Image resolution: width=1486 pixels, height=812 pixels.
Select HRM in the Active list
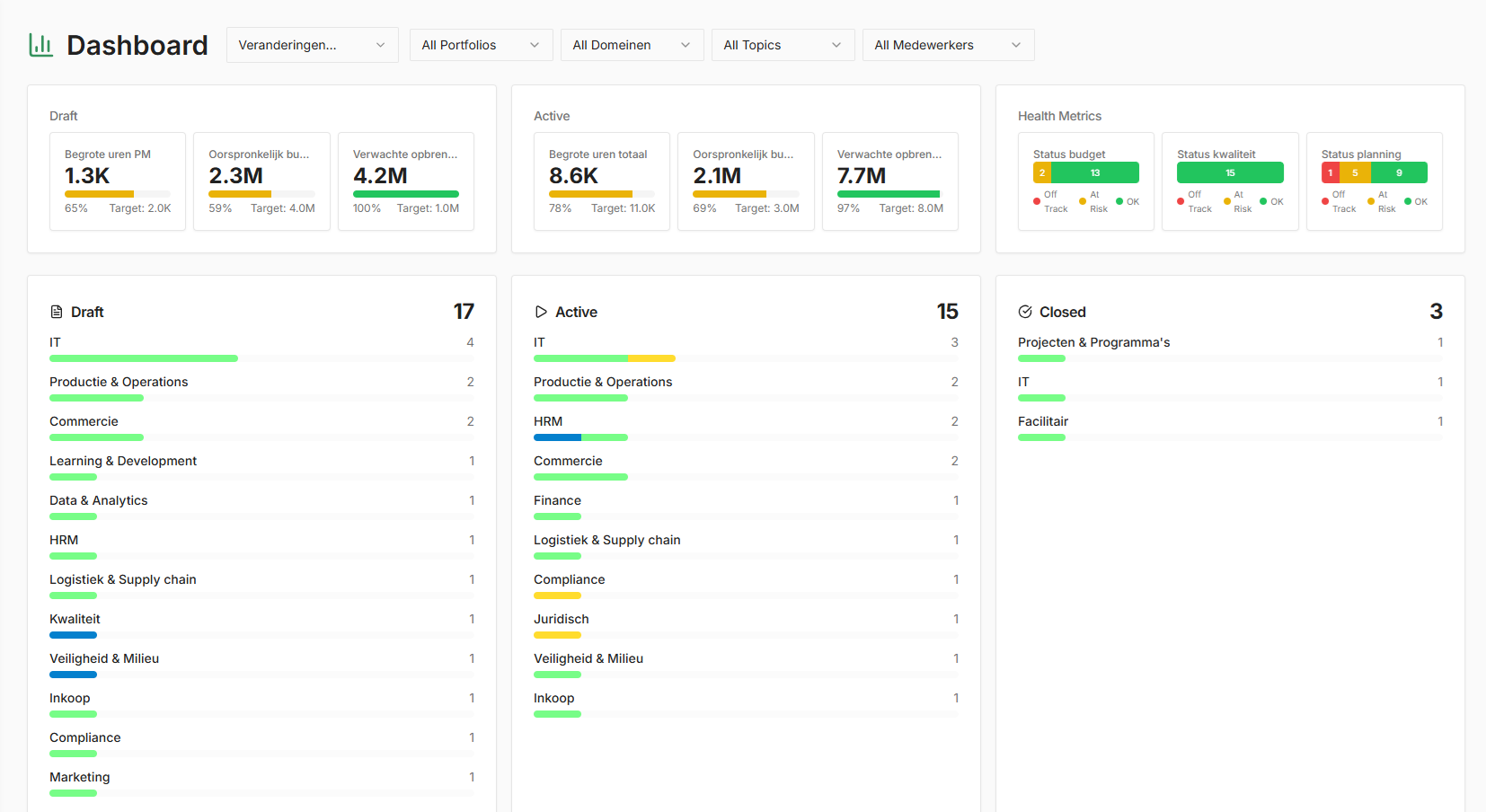point(548,420)
